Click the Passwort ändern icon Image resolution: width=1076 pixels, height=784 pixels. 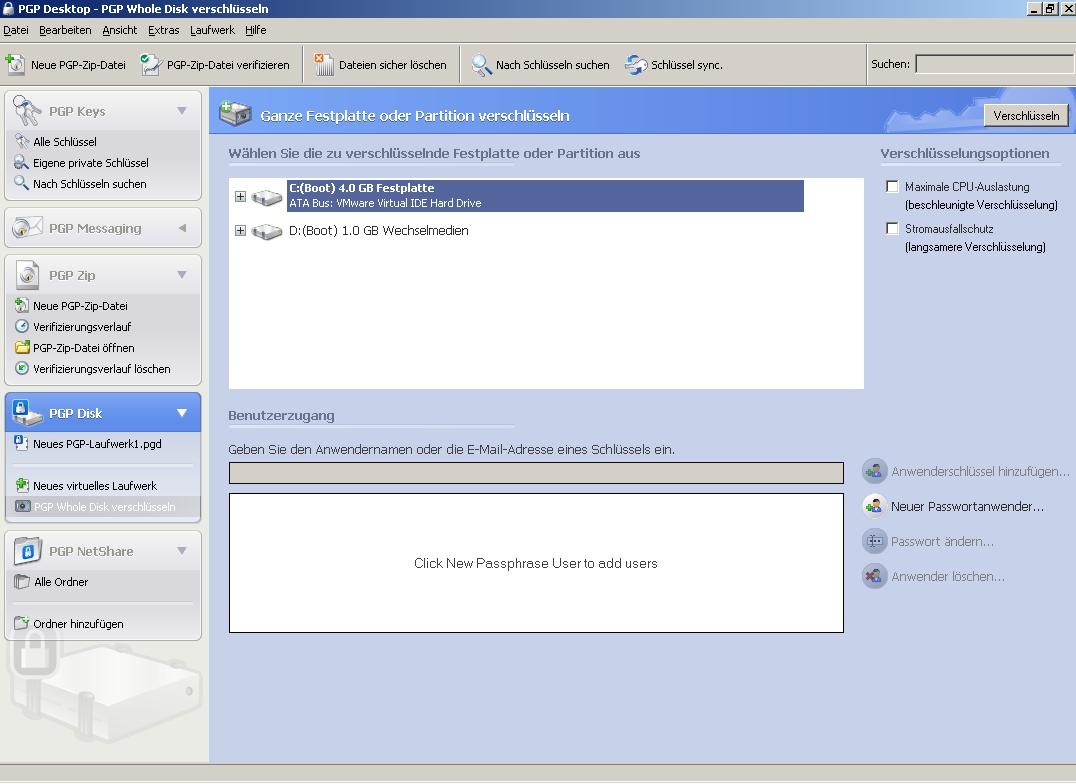[x=874, y=541]
